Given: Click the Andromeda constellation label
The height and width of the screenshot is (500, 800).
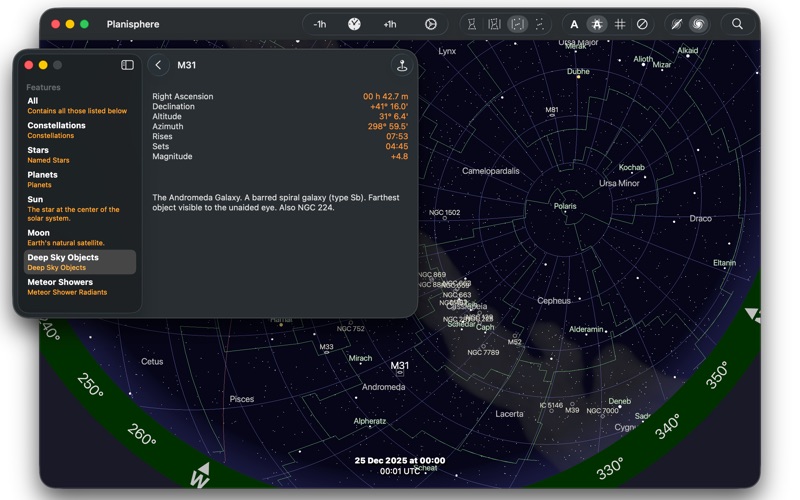Looking at the screenshot, I should (384, 387).
